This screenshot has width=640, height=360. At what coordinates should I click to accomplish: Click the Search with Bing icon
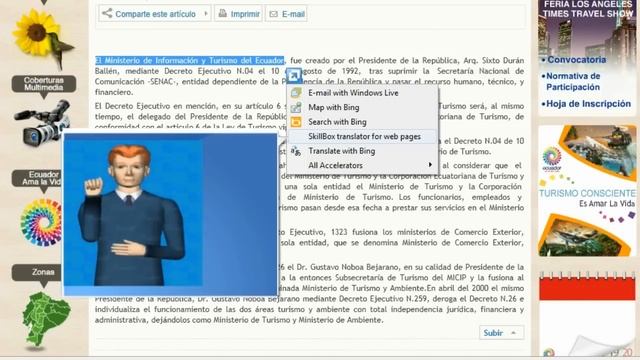point(296,122)
